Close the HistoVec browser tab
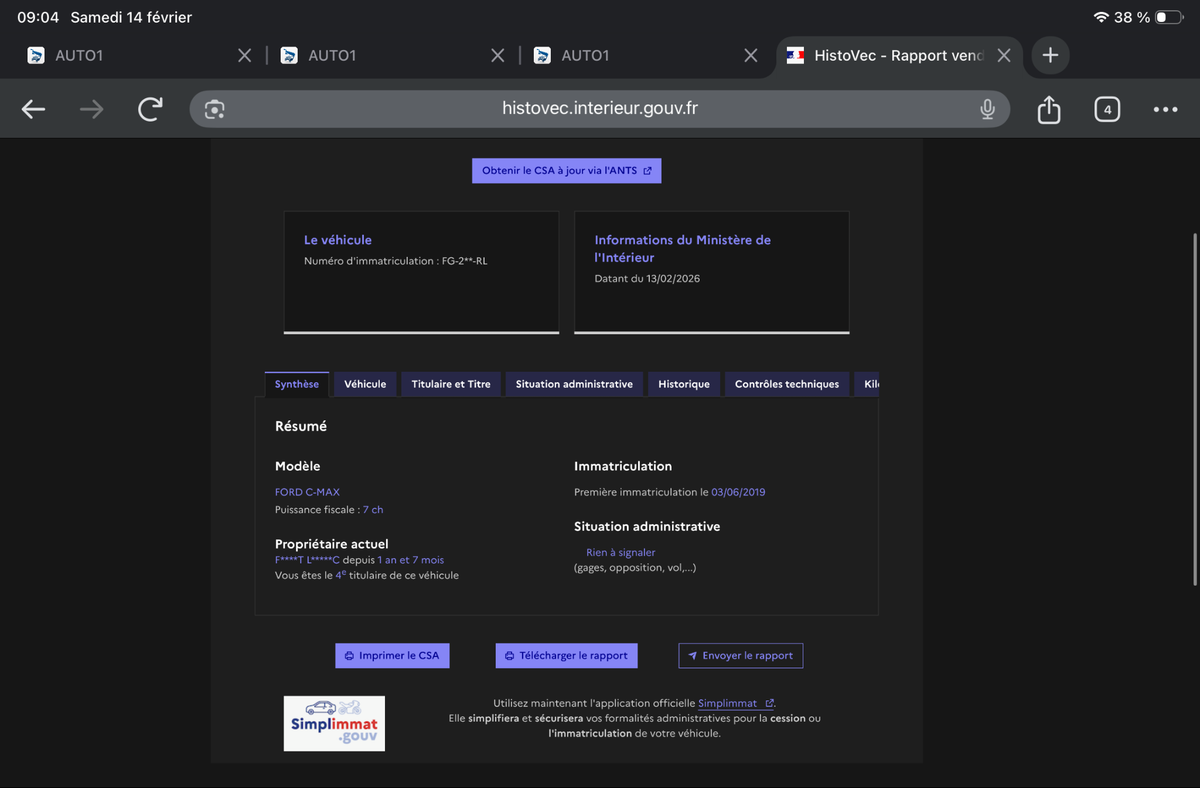The height and width of the screenshot is (788, 1200). click(x=1004, y=56)
